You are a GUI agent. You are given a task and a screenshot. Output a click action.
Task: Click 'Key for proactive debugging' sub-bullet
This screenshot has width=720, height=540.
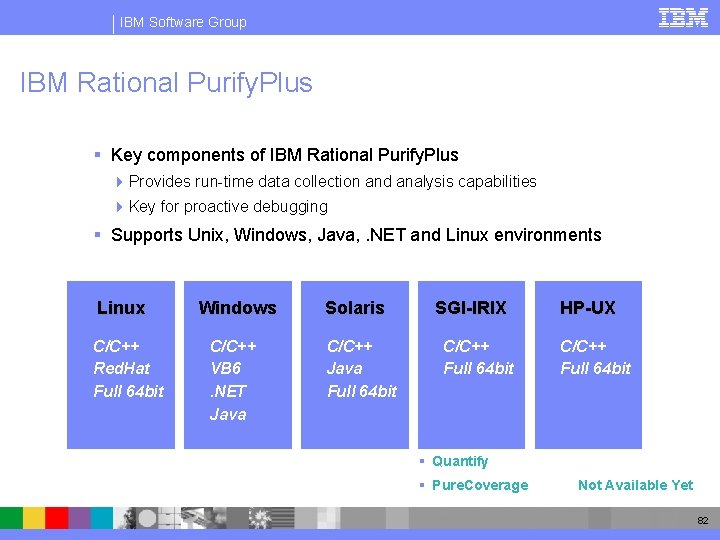(x=228, y=207)
